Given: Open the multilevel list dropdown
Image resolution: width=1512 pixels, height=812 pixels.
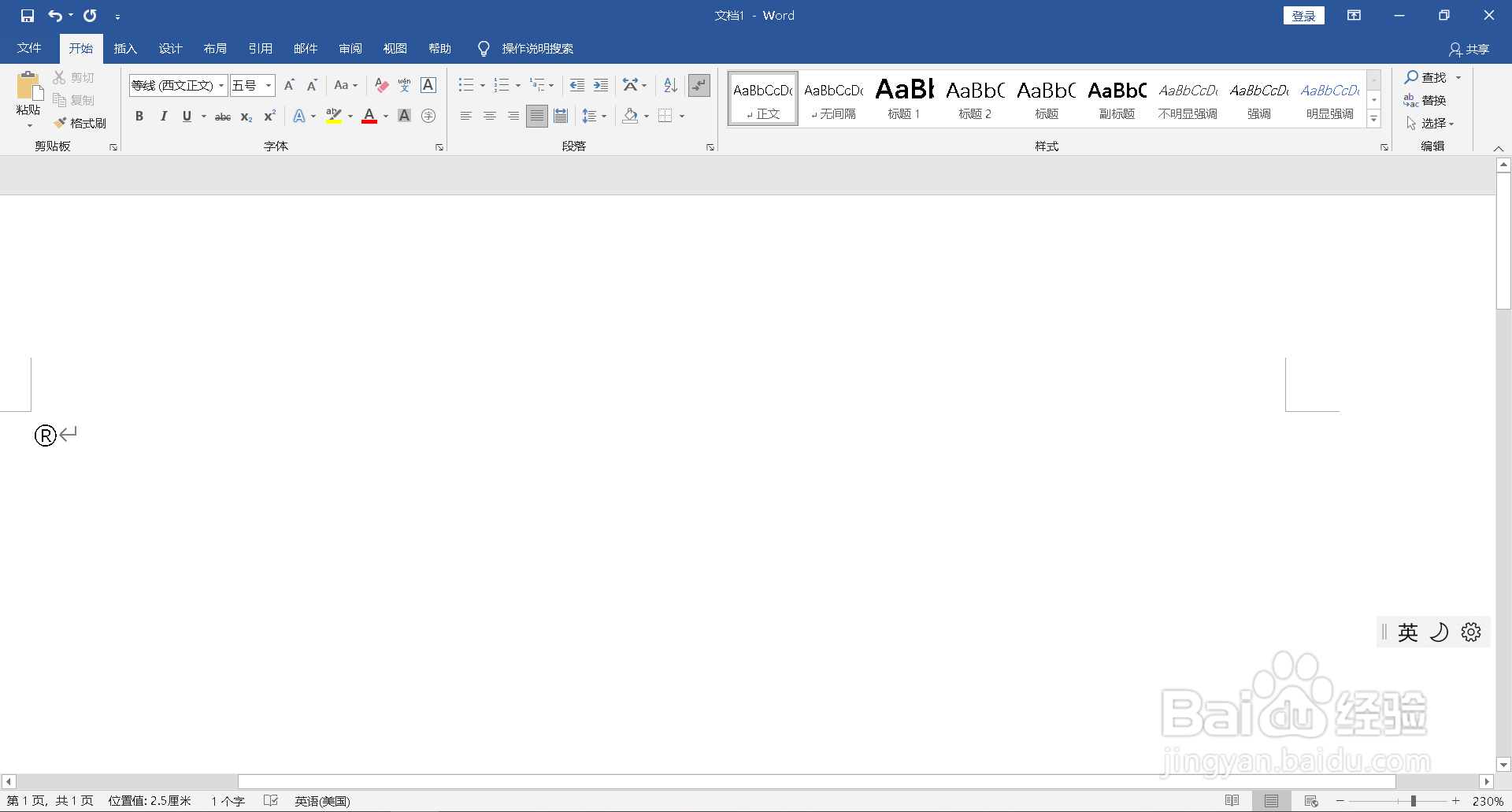Looking at the screenshot, I should coord(551,85).
